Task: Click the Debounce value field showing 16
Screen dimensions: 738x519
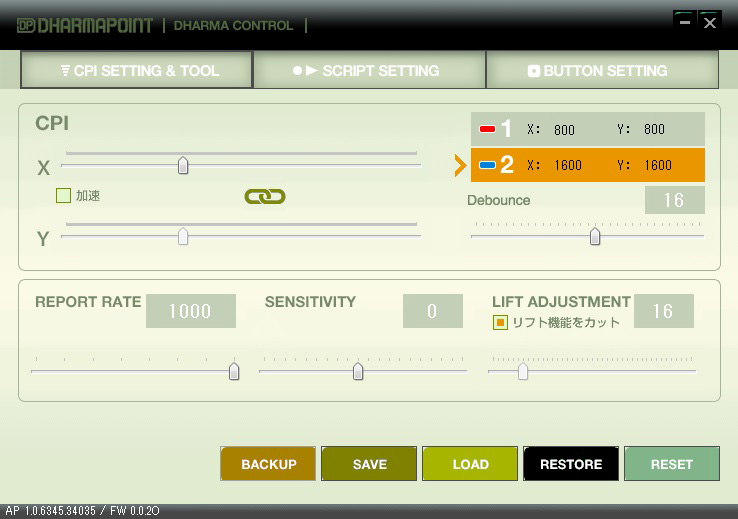Action: [674, 200]
